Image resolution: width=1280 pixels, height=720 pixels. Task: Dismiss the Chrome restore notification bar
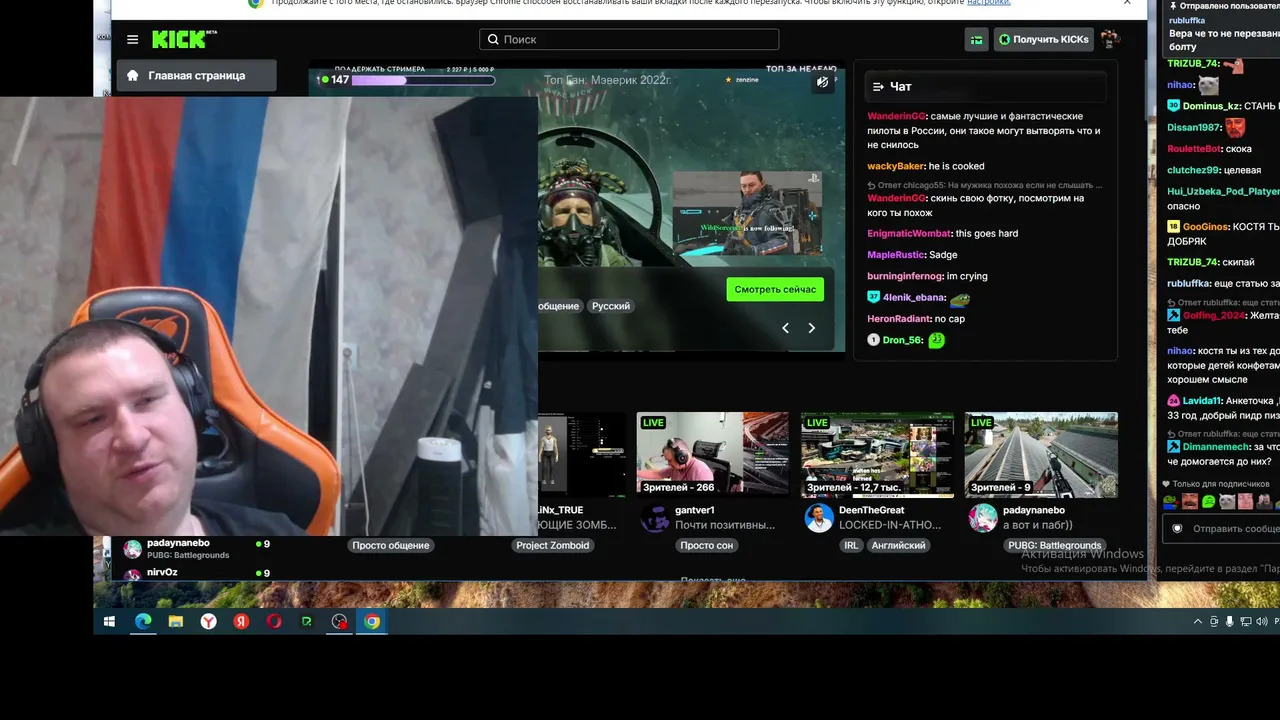[1127, 3]
